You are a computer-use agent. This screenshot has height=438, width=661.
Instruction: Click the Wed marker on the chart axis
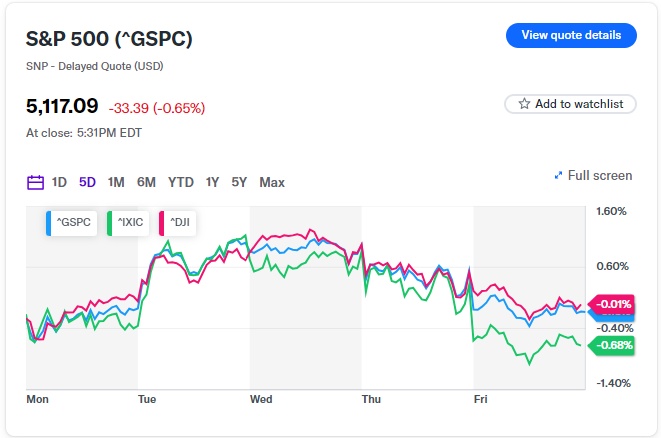tap(261, 399)
